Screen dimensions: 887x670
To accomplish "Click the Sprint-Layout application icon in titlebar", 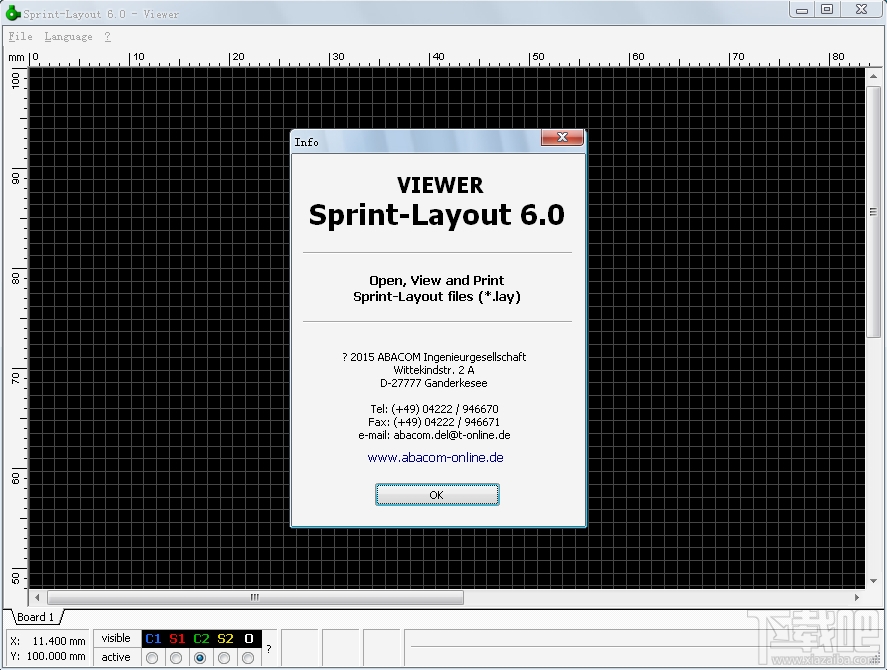I will point(12,12).
